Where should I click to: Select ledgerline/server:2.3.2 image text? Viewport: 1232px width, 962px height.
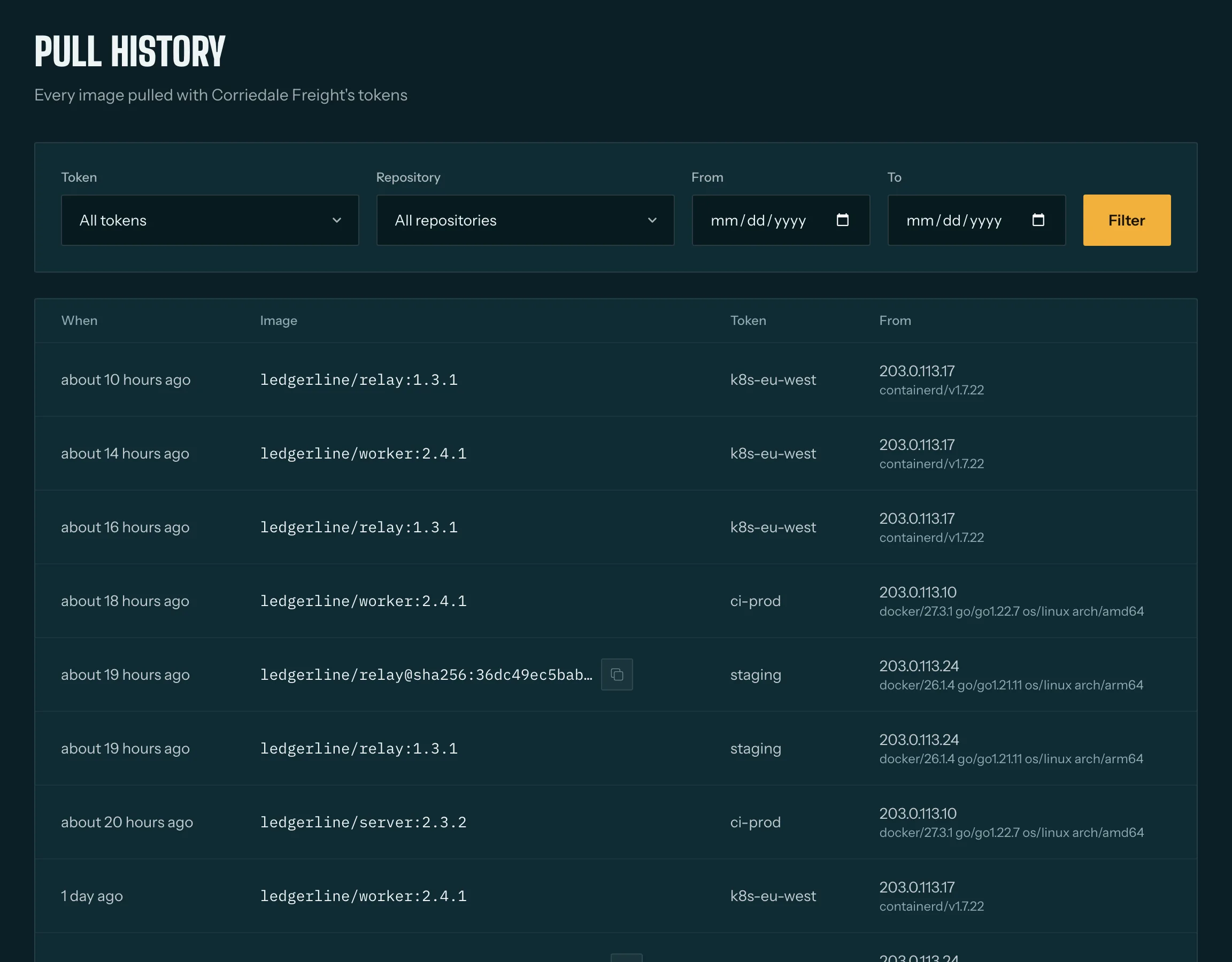click(x=363, y=822)
